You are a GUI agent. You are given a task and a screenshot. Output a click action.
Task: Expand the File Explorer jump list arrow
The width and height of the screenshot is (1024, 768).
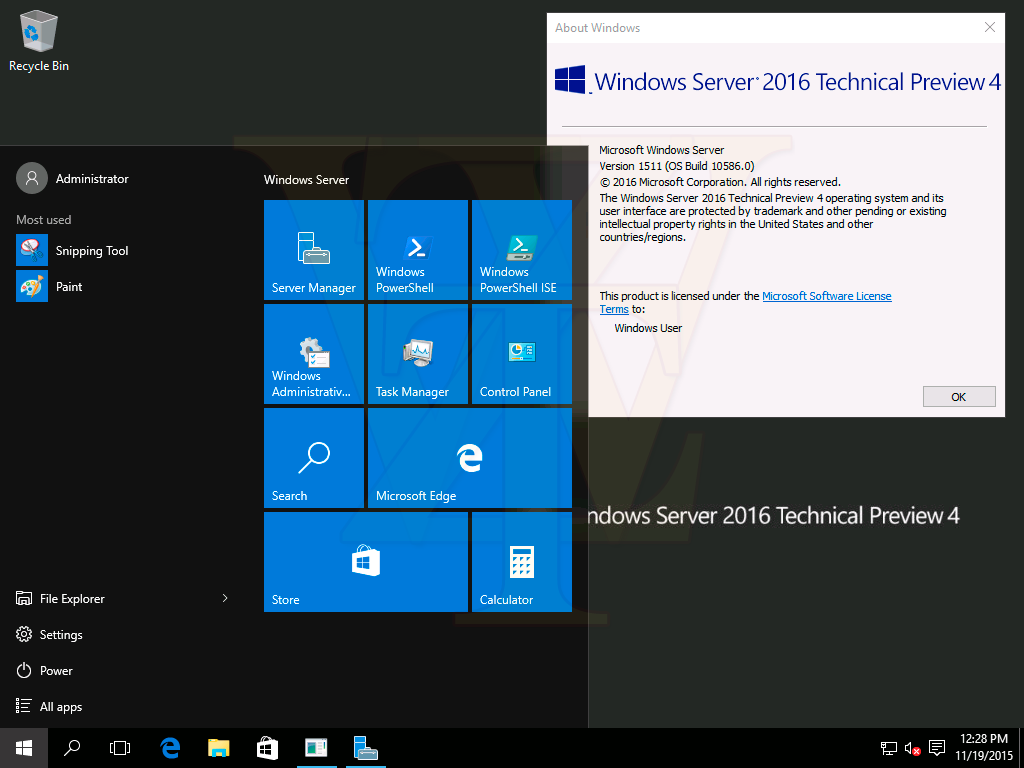pos(225,598)
